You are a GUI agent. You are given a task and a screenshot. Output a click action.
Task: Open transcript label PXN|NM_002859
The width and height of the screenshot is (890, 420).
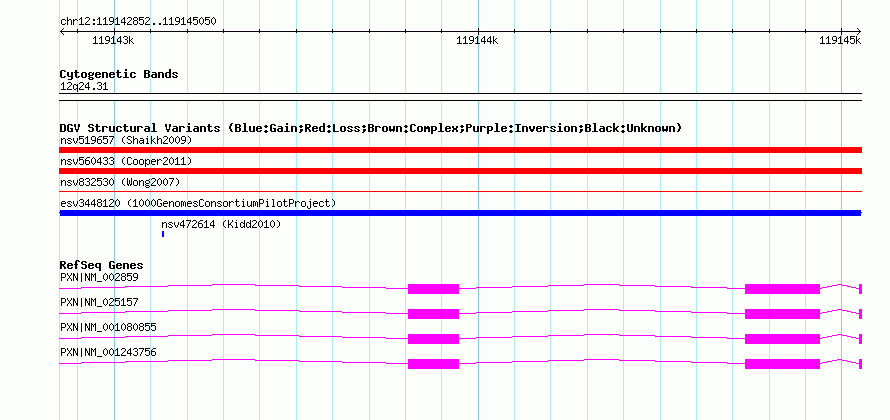[x=99, y=278]
